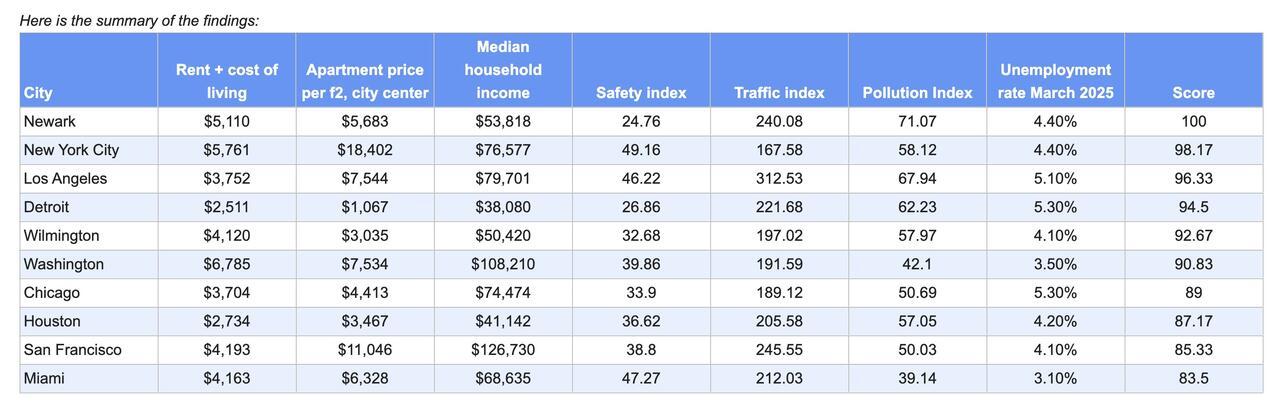Click the Apartment price per f2 header
The width and height of the screenshot is (1280, 407).
pyautogui.click(x=365, y=81)
